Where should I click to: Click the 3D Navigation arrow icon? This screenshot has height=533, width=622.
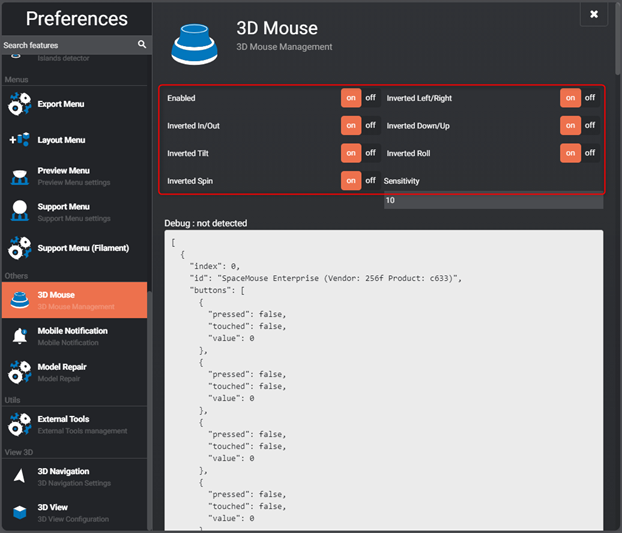(x=19, y=477)
